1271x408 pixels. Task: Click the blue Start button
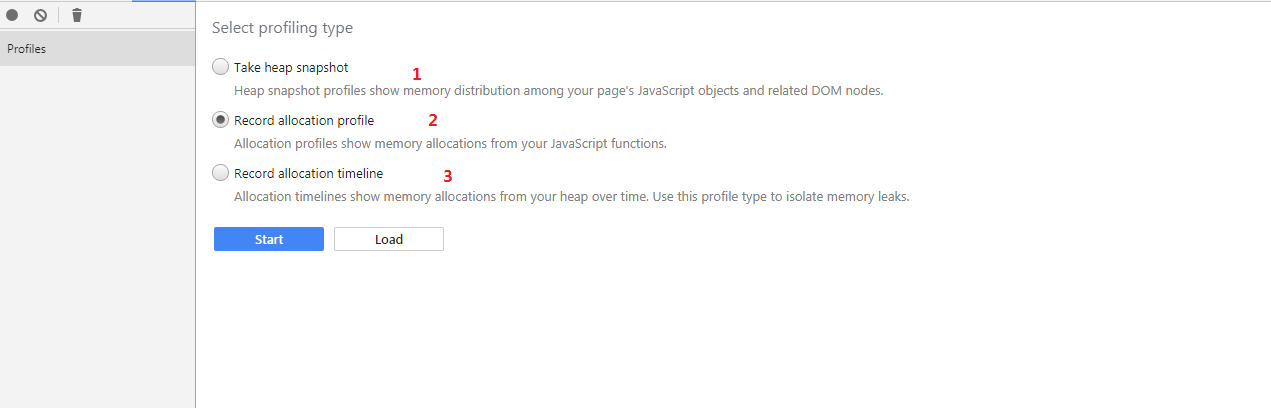(x=269, y=239)
